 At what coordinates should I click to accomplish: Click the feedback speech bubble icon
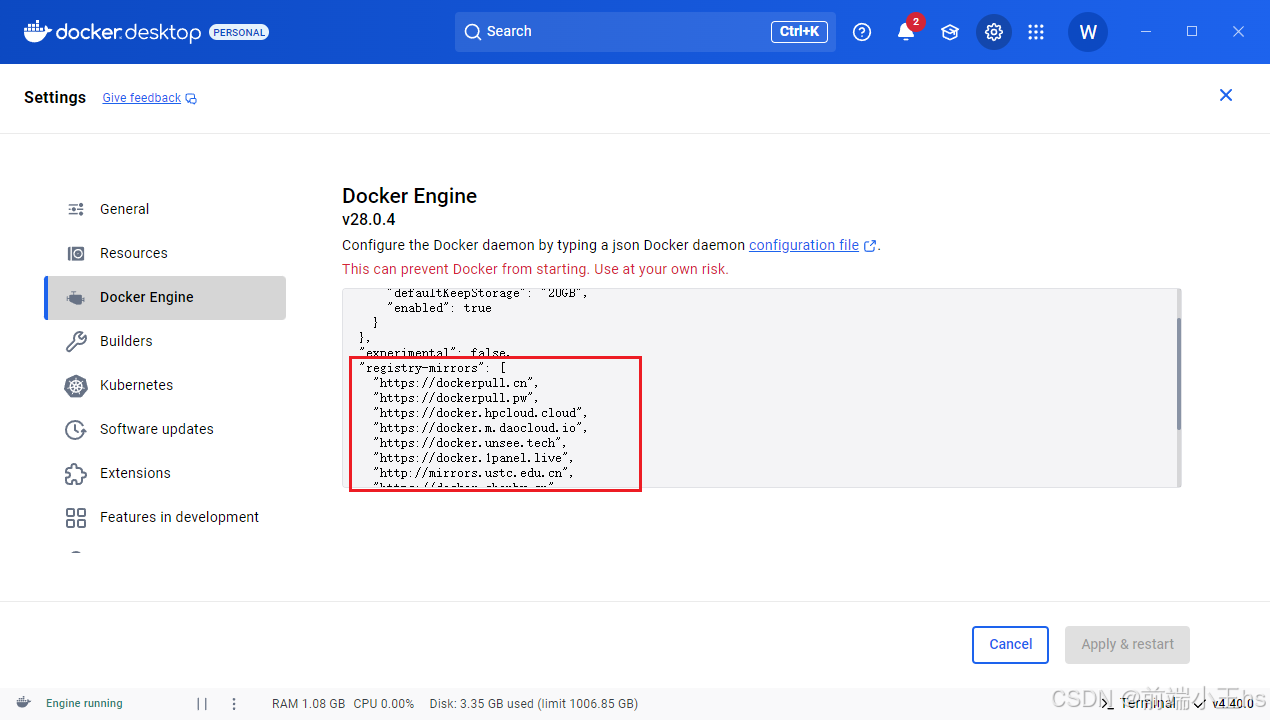pos(191,99)
